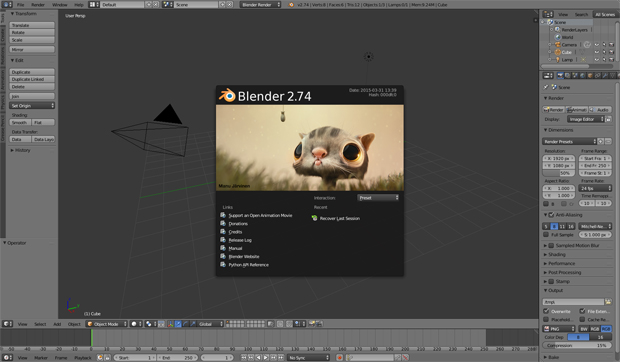Open the 24 fps frame rate dropdown
Image resolution: width=620 pixels, height=362 pixels.
tap(595, 189)
